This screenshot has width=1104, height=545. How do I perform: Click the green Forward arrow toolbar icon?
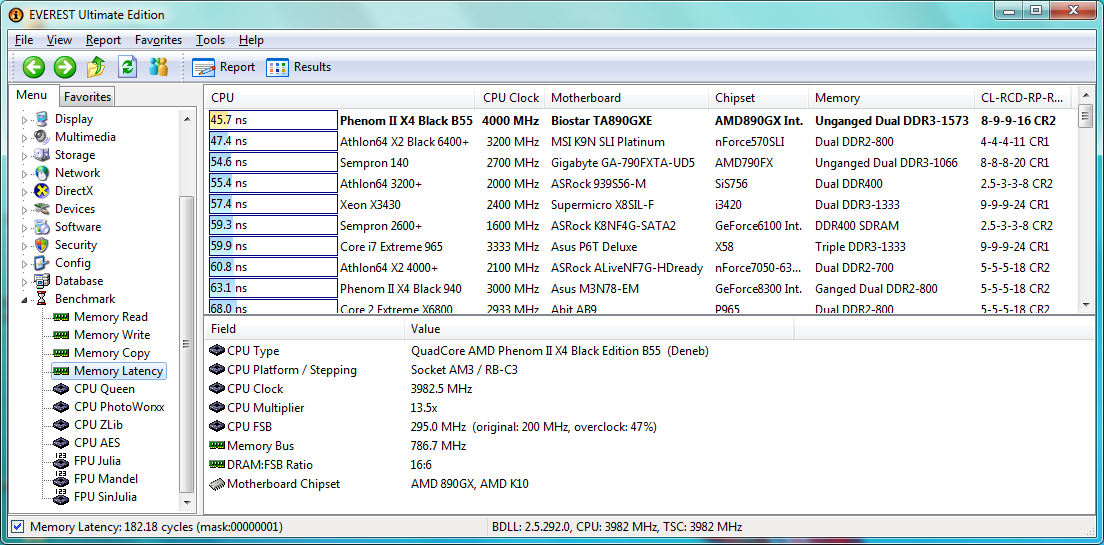65,67
